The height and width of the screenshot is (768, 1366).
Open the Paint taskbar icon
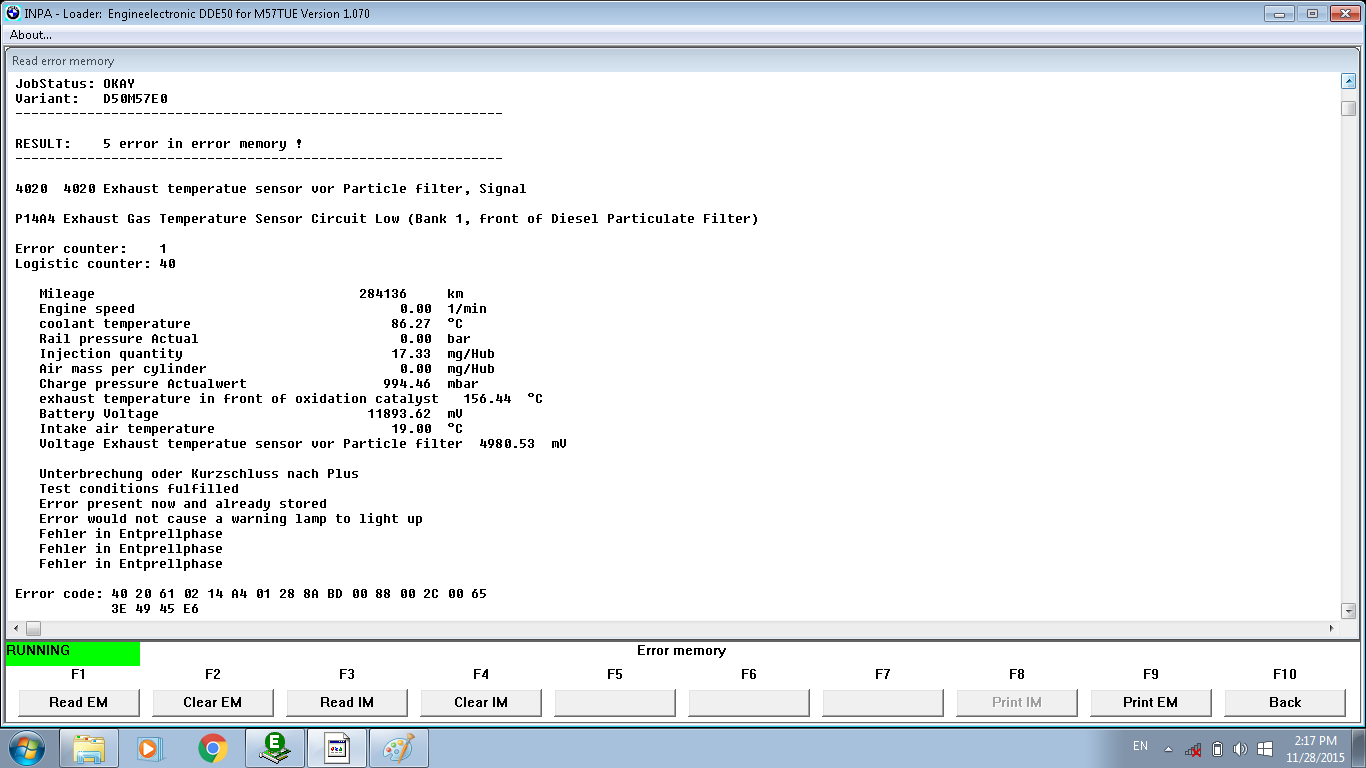tap(398, 748)
